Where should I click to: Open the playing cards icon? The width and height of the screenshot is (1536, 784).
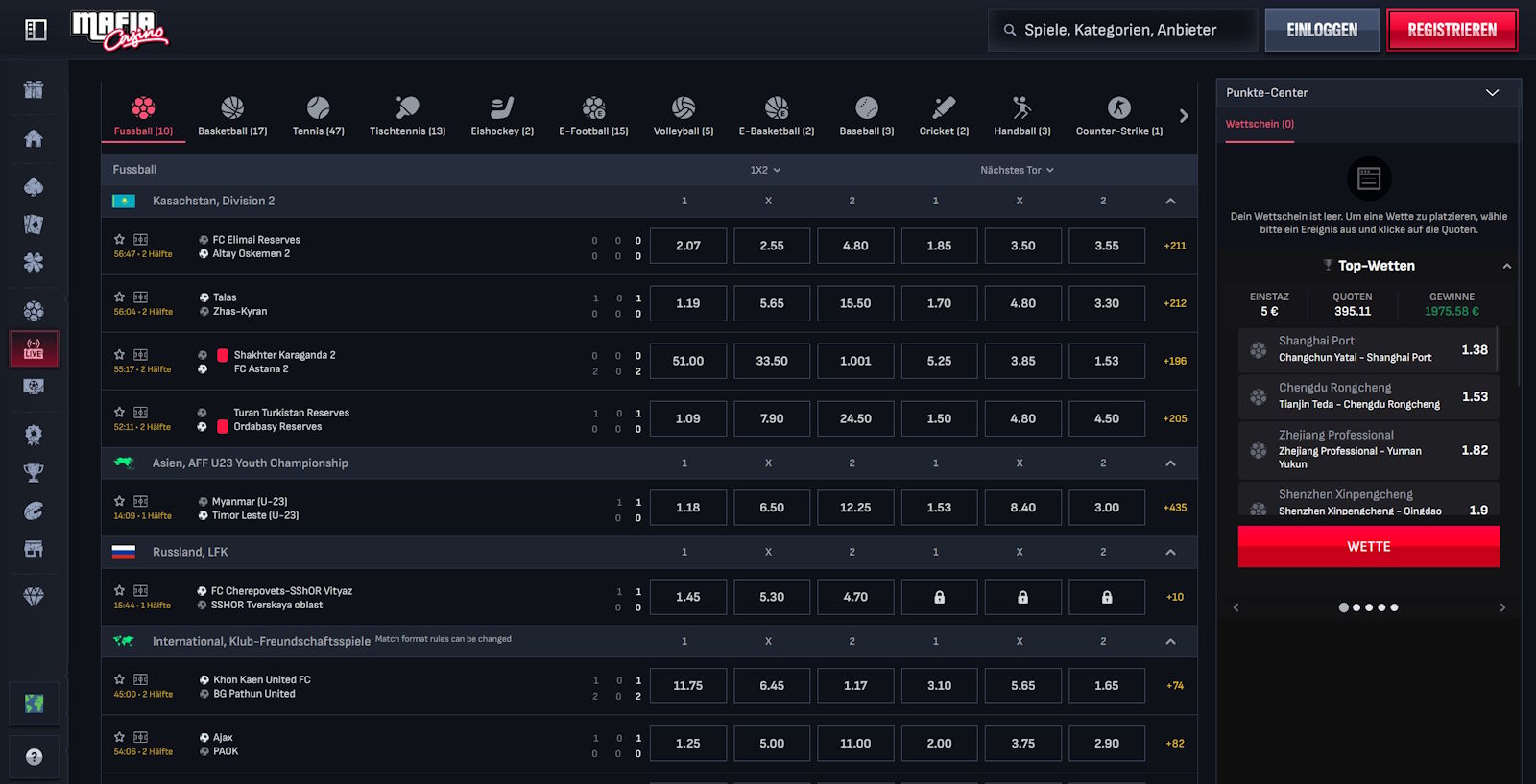click(x=34, y=225)
